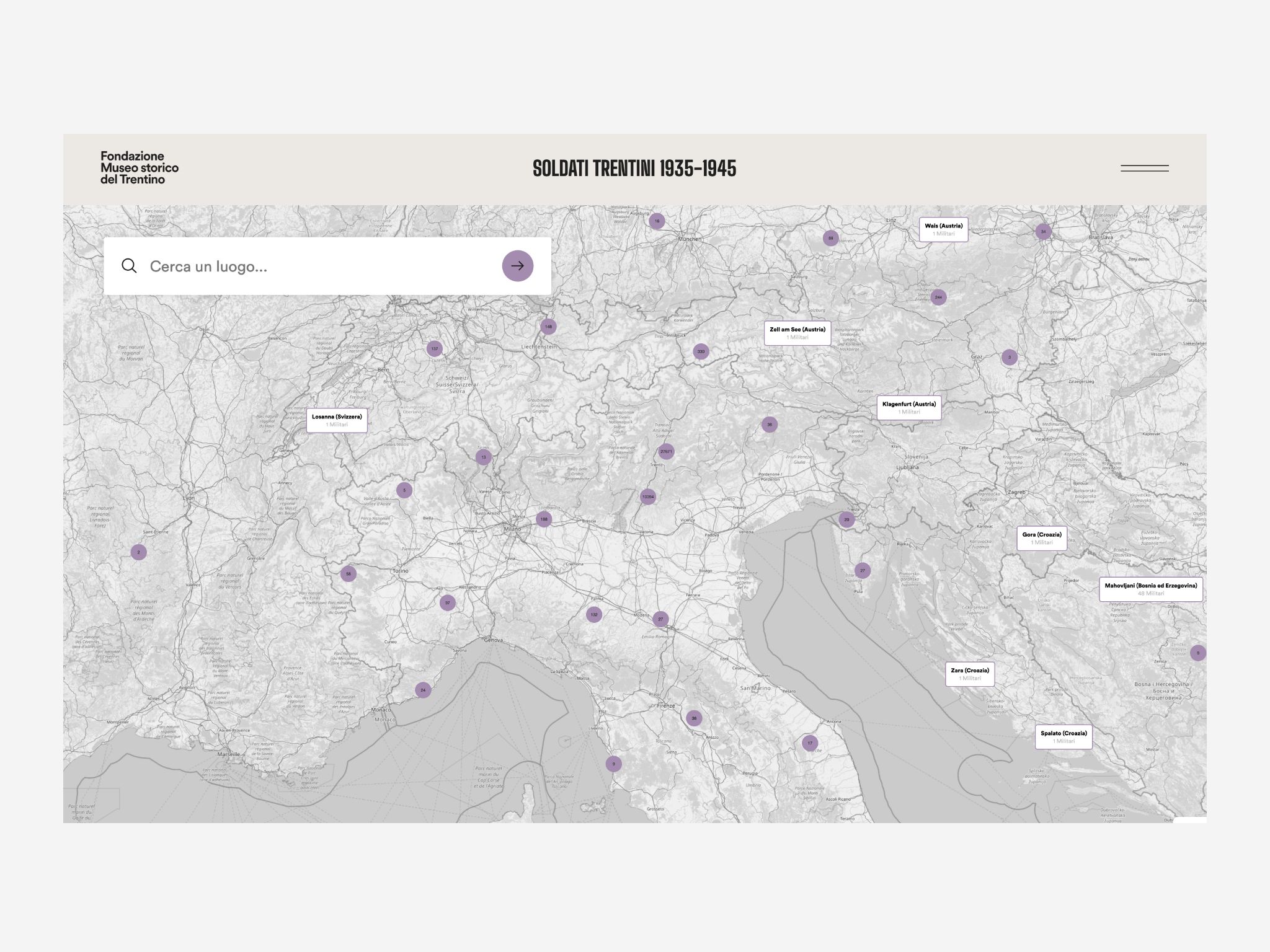Select the Zara (Croazia) place label

tap(970, 674)
